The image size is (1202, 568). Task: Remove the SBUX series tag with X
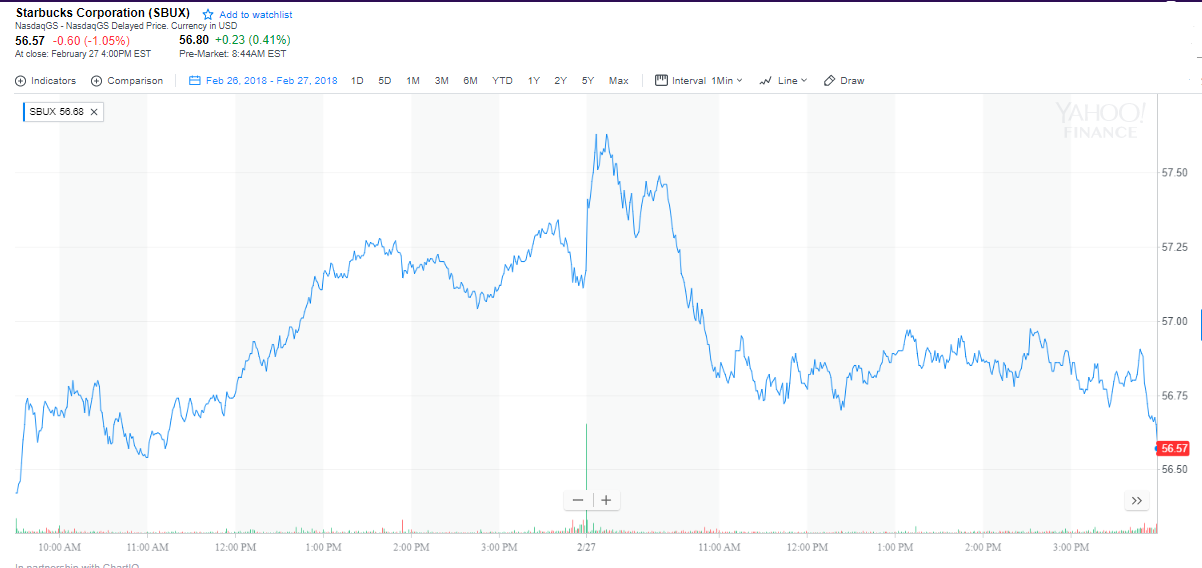(94, 112)
